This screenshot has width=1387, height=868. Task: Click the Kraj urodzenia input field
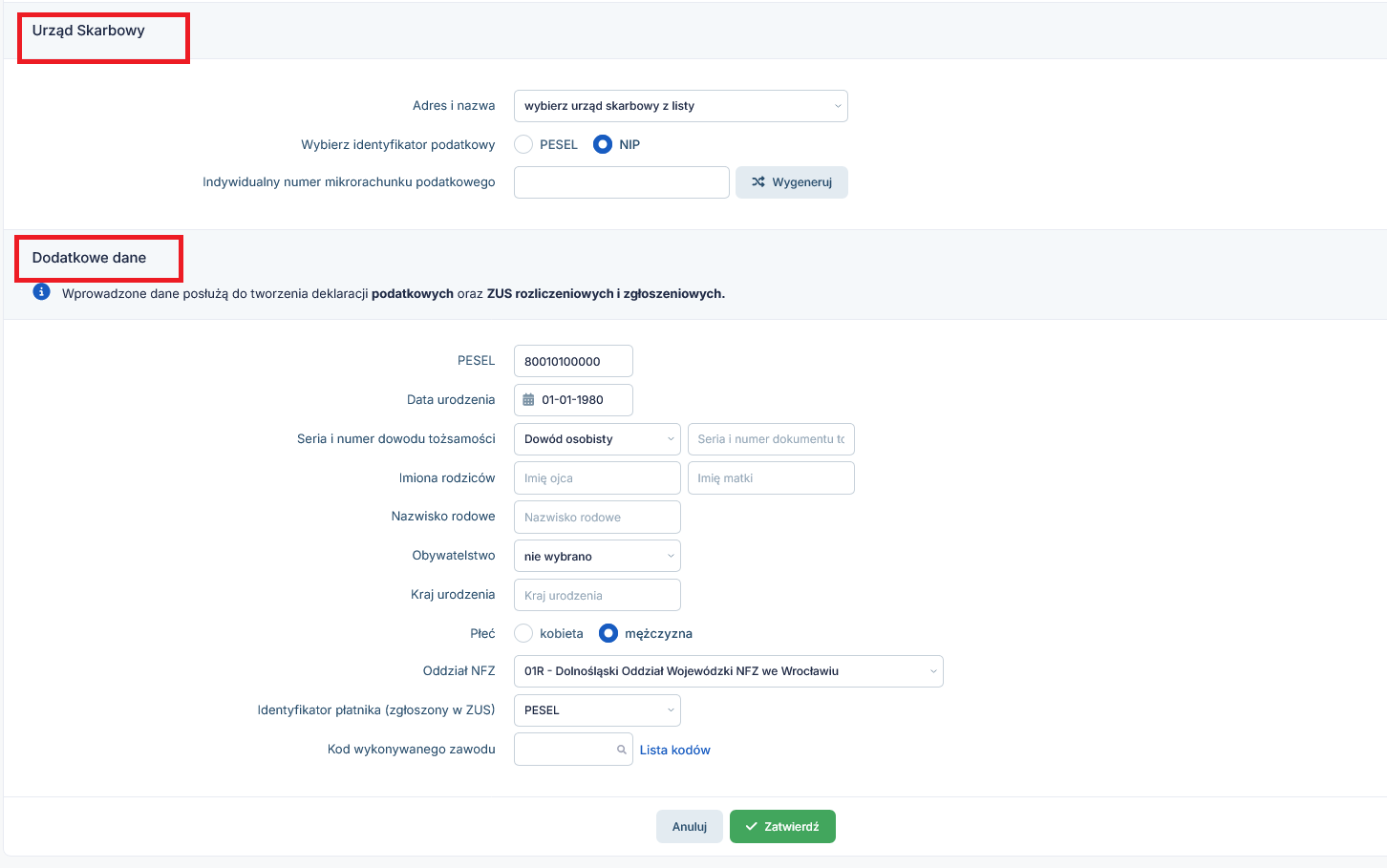597,596
